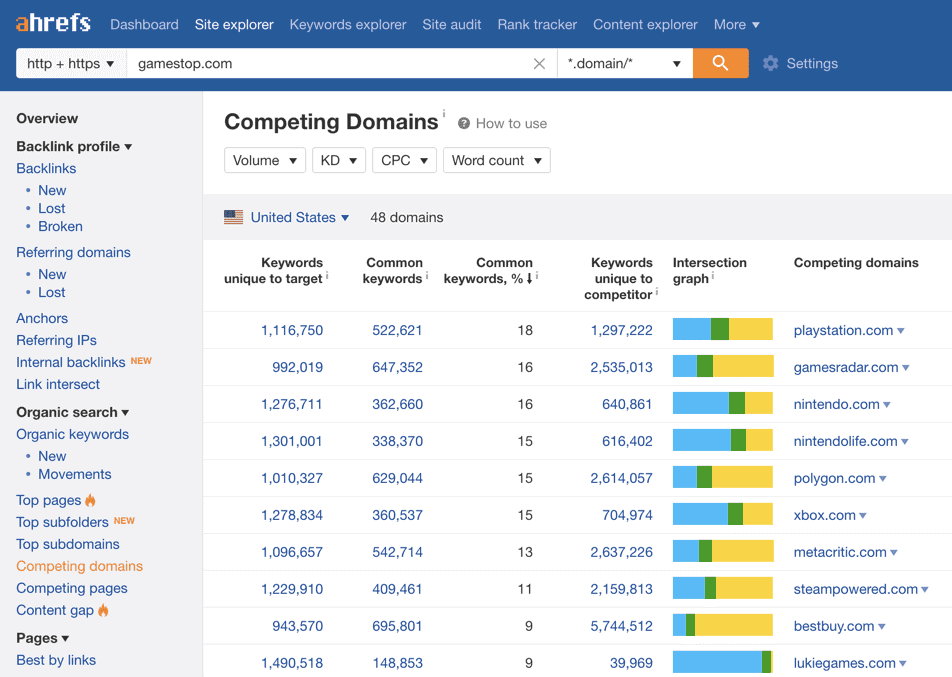Open the Link intersect report
Image resolution: width=952 pixels, height=677 pixels.
point(58,384)
